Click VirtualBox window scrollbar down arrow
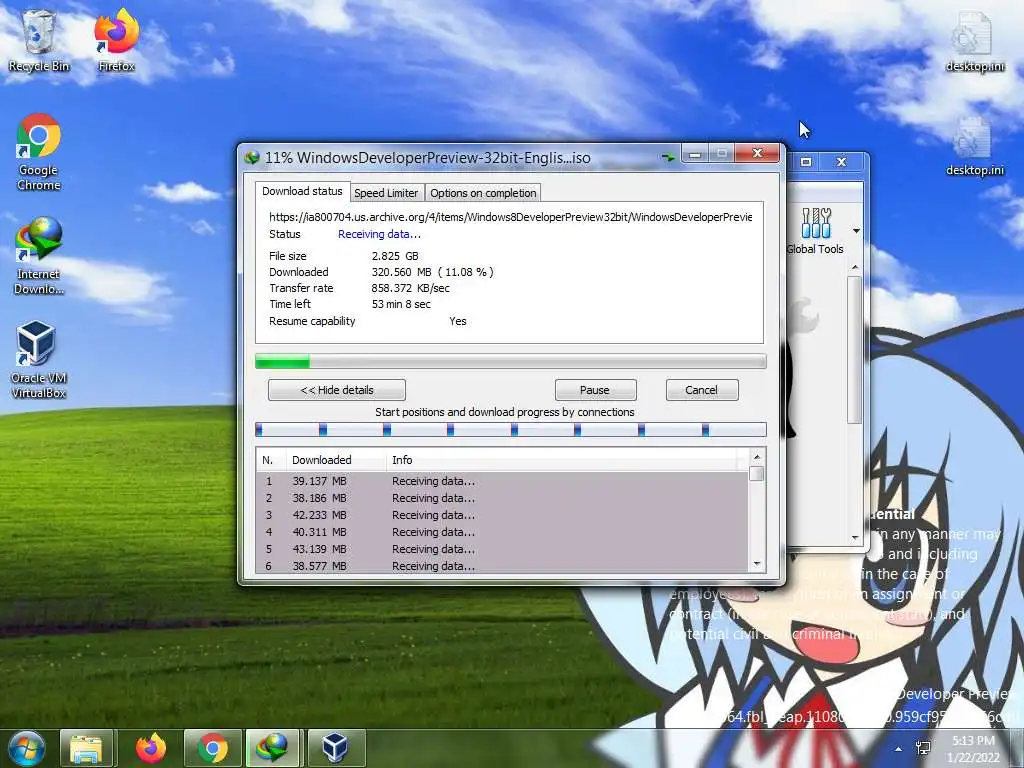1024x768 pixels. (x=854, y=537)
